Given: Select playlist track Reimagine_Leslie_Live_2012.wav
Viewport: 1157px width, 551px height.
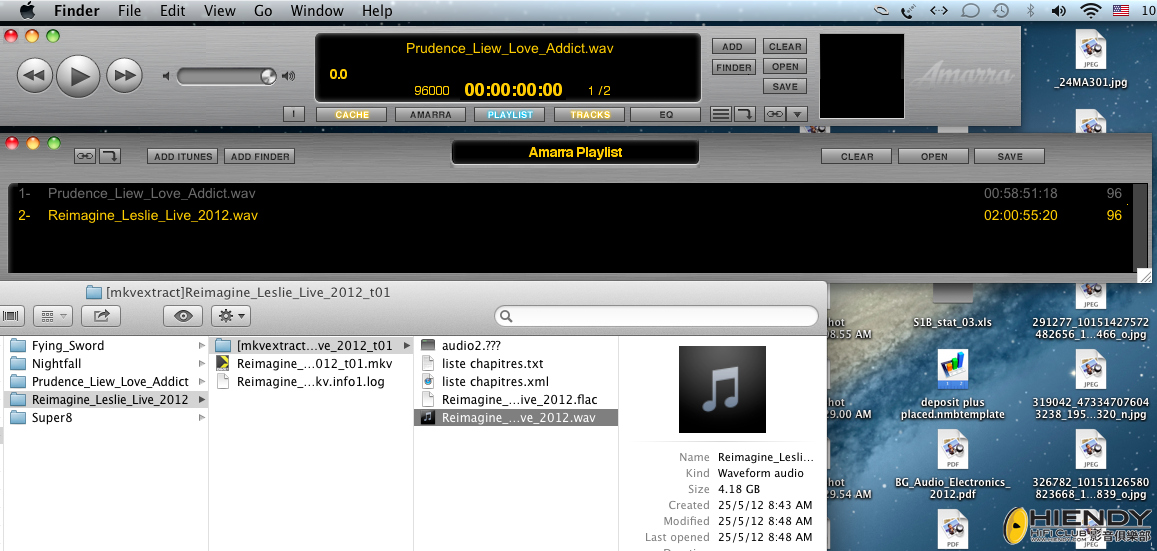Looking at the screenshot, I should (x=570, y=215).
